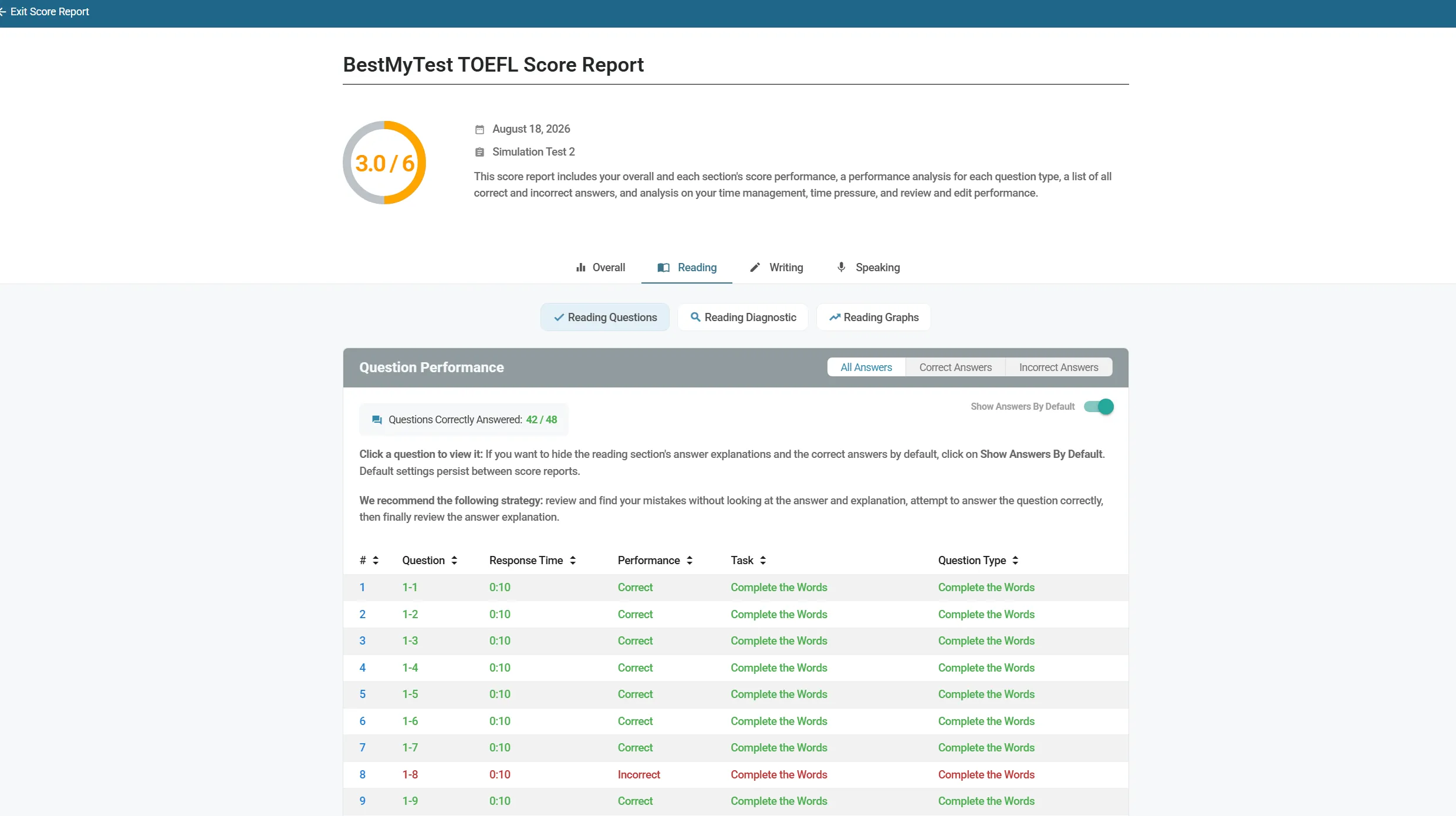
Task: Click Correct status in row 1-6
Action: (x=635, y=721)
